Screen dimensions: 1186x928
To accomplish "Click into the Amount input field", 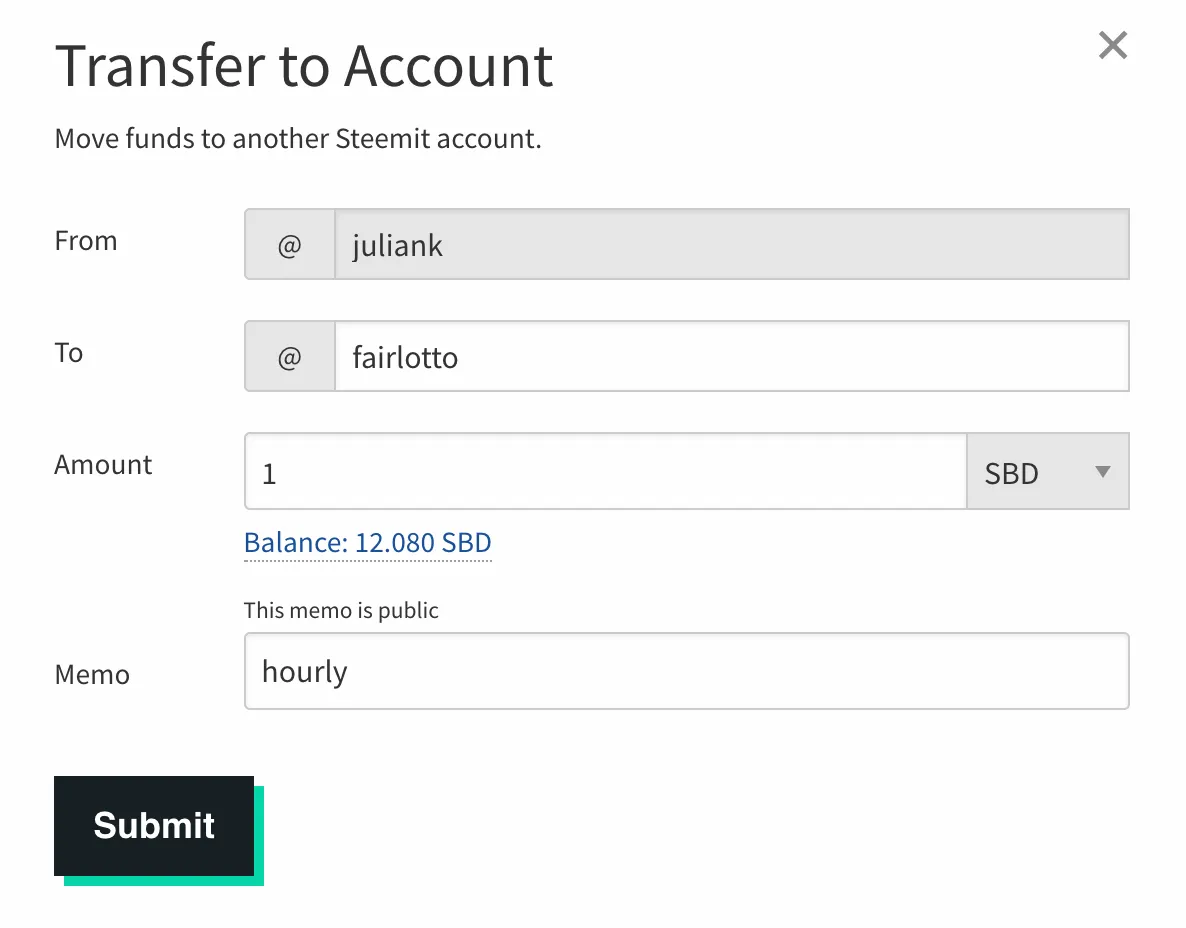I will click(x=604, y=472).
